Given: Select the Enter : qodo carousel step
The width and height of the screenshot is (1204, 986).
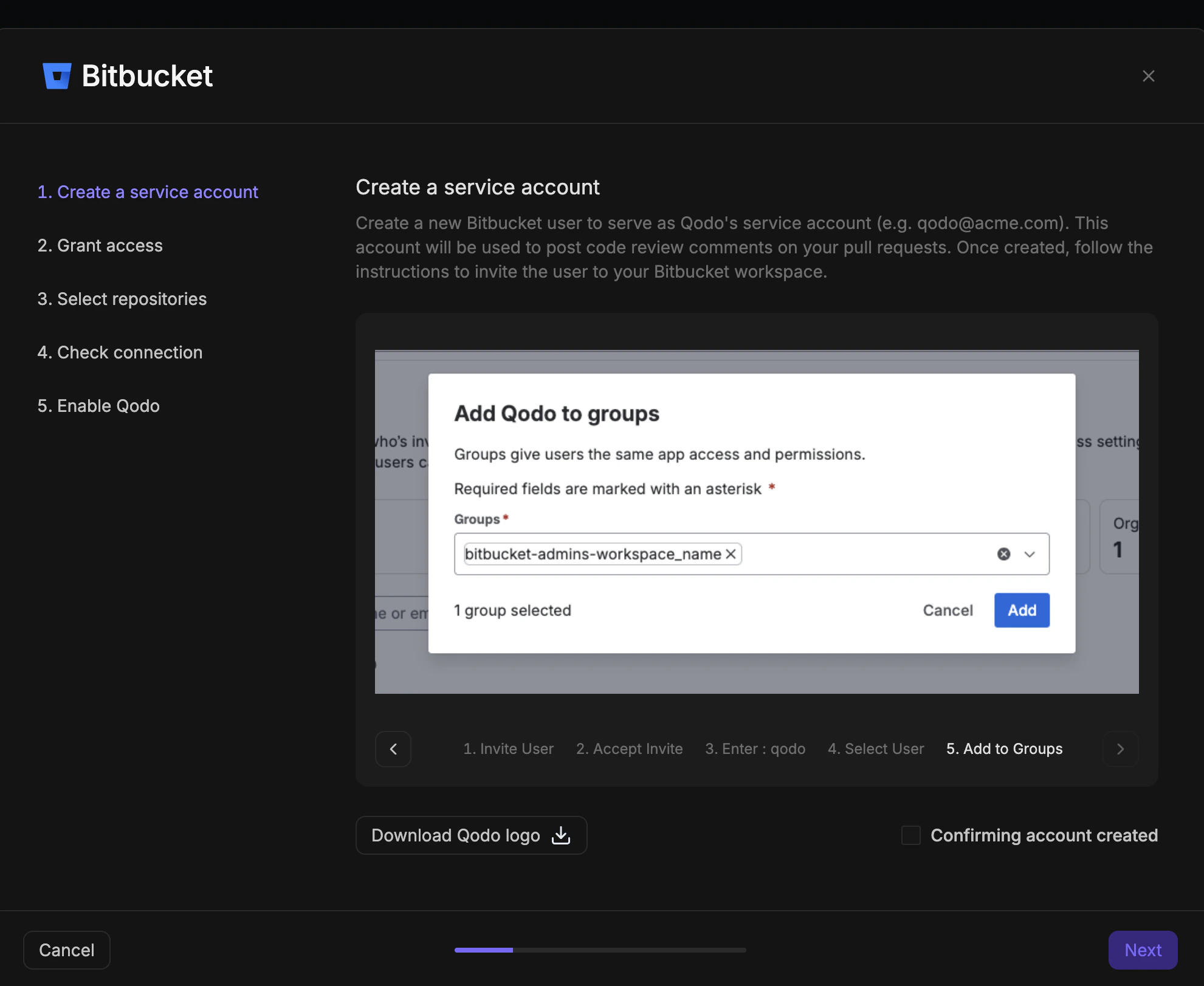Looking at the screenshot, I should [755, 748].
